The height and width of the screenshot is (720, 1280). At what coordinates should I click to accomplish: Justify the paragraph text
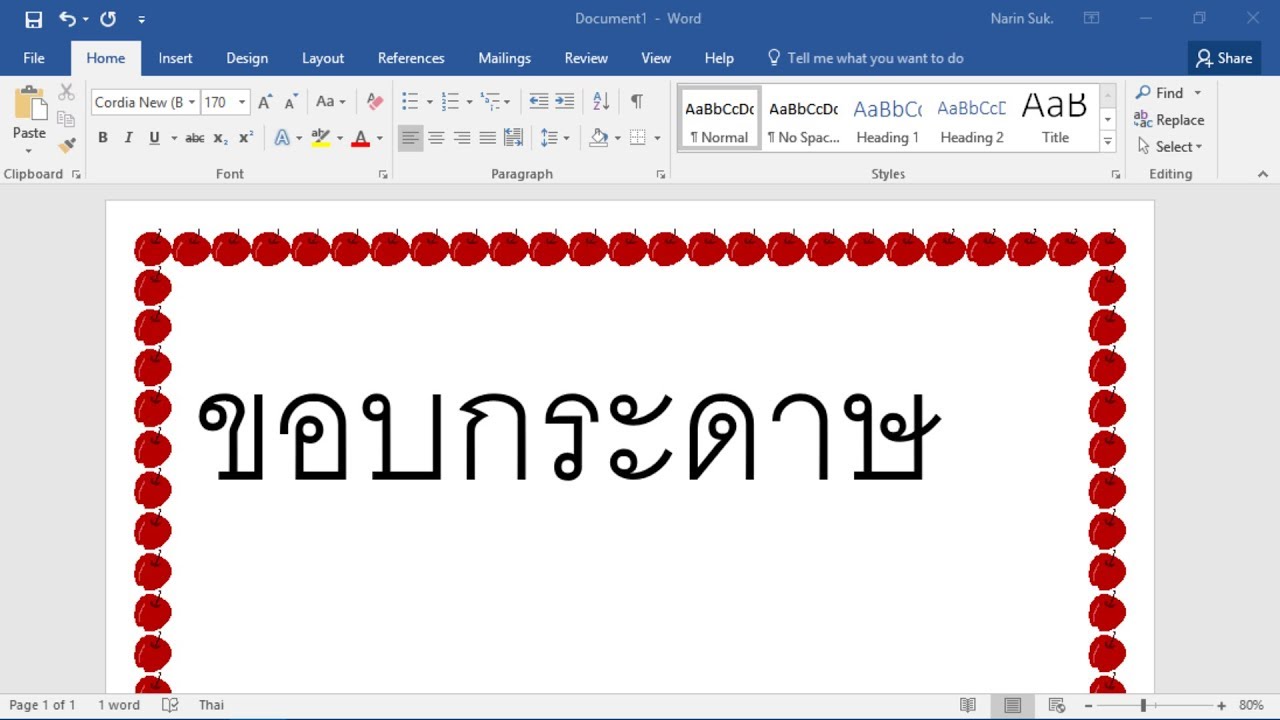pyautogui.click(x=487, y=138)
